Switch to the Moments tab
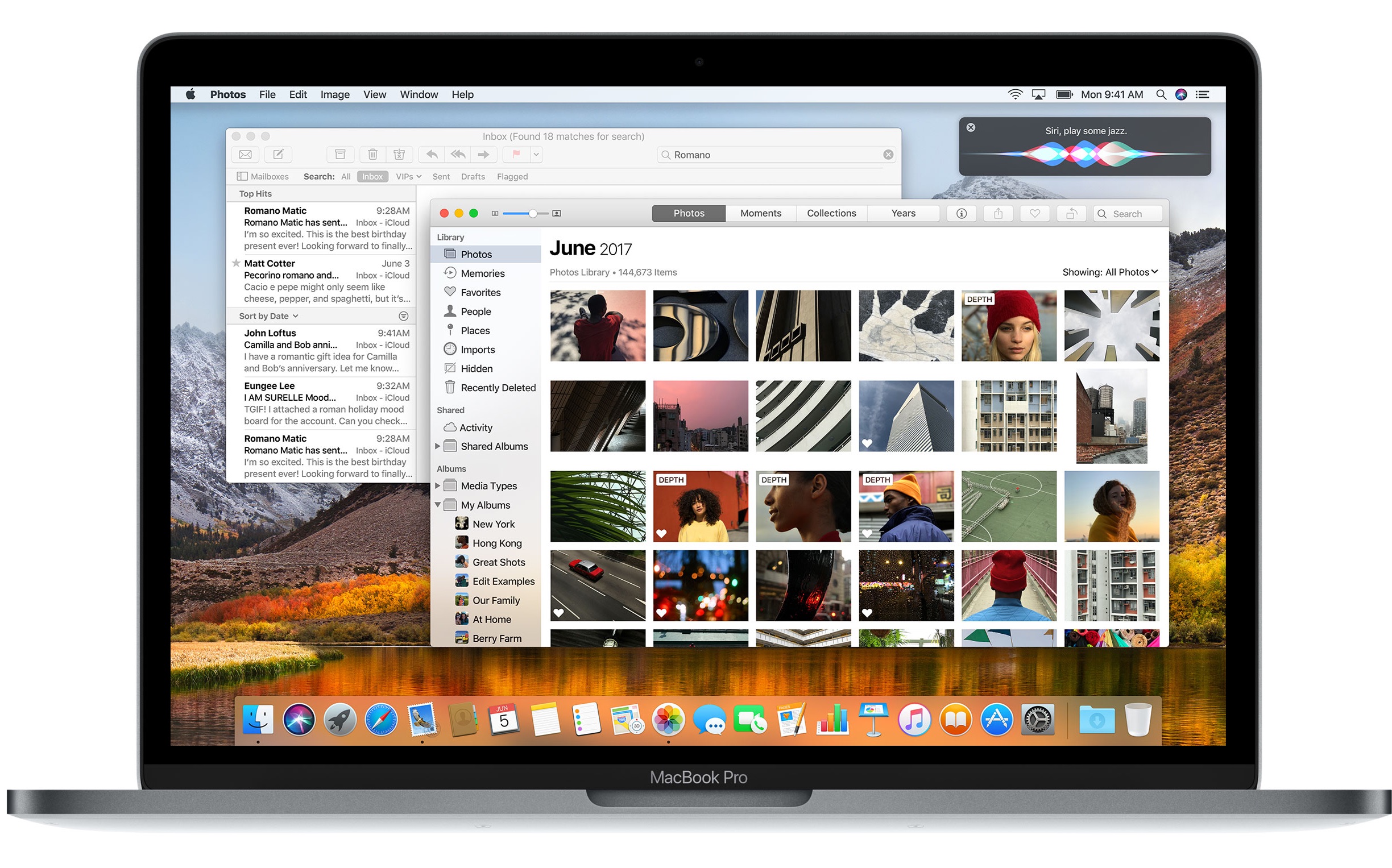The width and height of the screenshot is (1392, 868). point(760,213)
